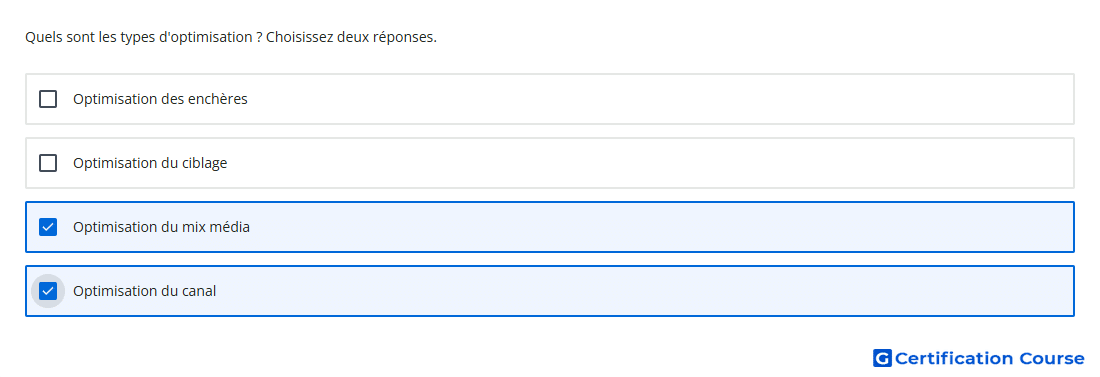Click the empty square box next to enchères
This screenshot has width=1100, height=377.
coord(48,99)
